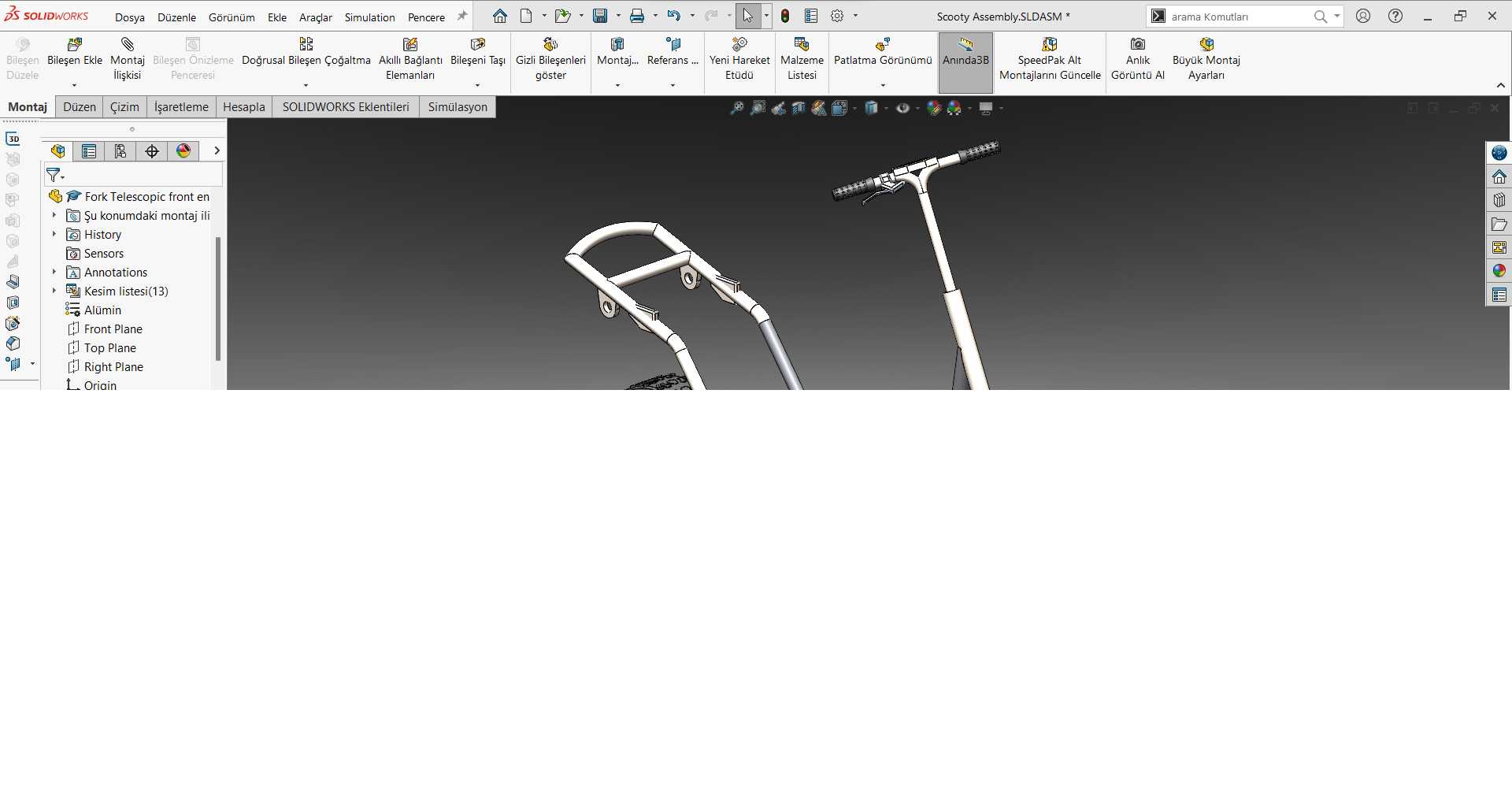Open the Düzenle menu

176,17
